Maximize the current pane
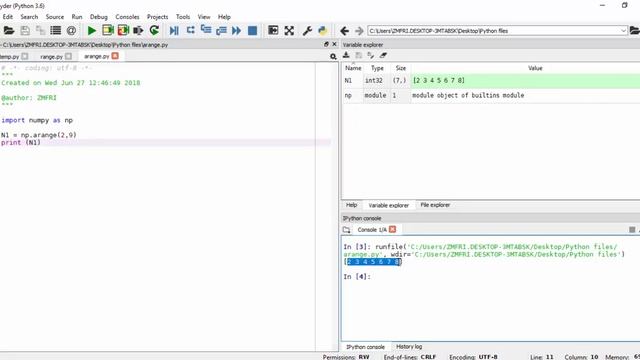 pos(273,31)
